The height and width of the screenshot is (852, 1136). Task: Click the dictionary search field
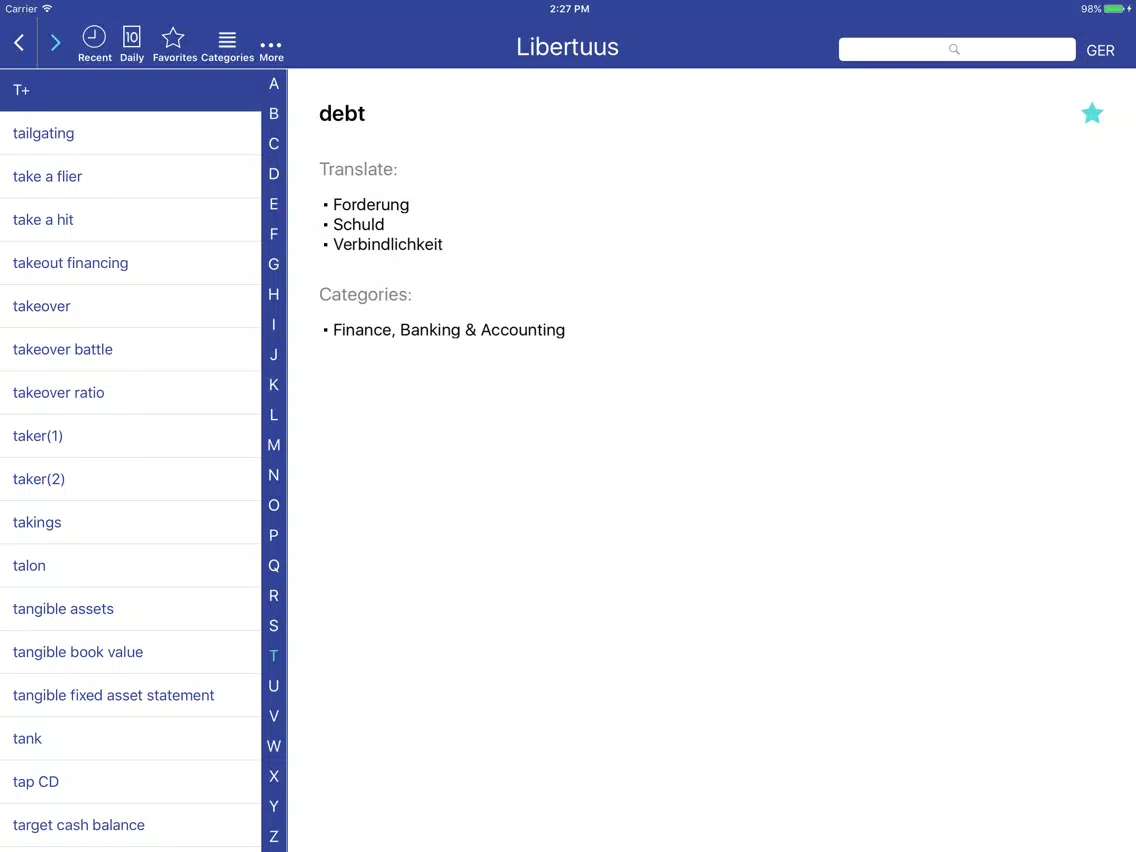point(956,49)
